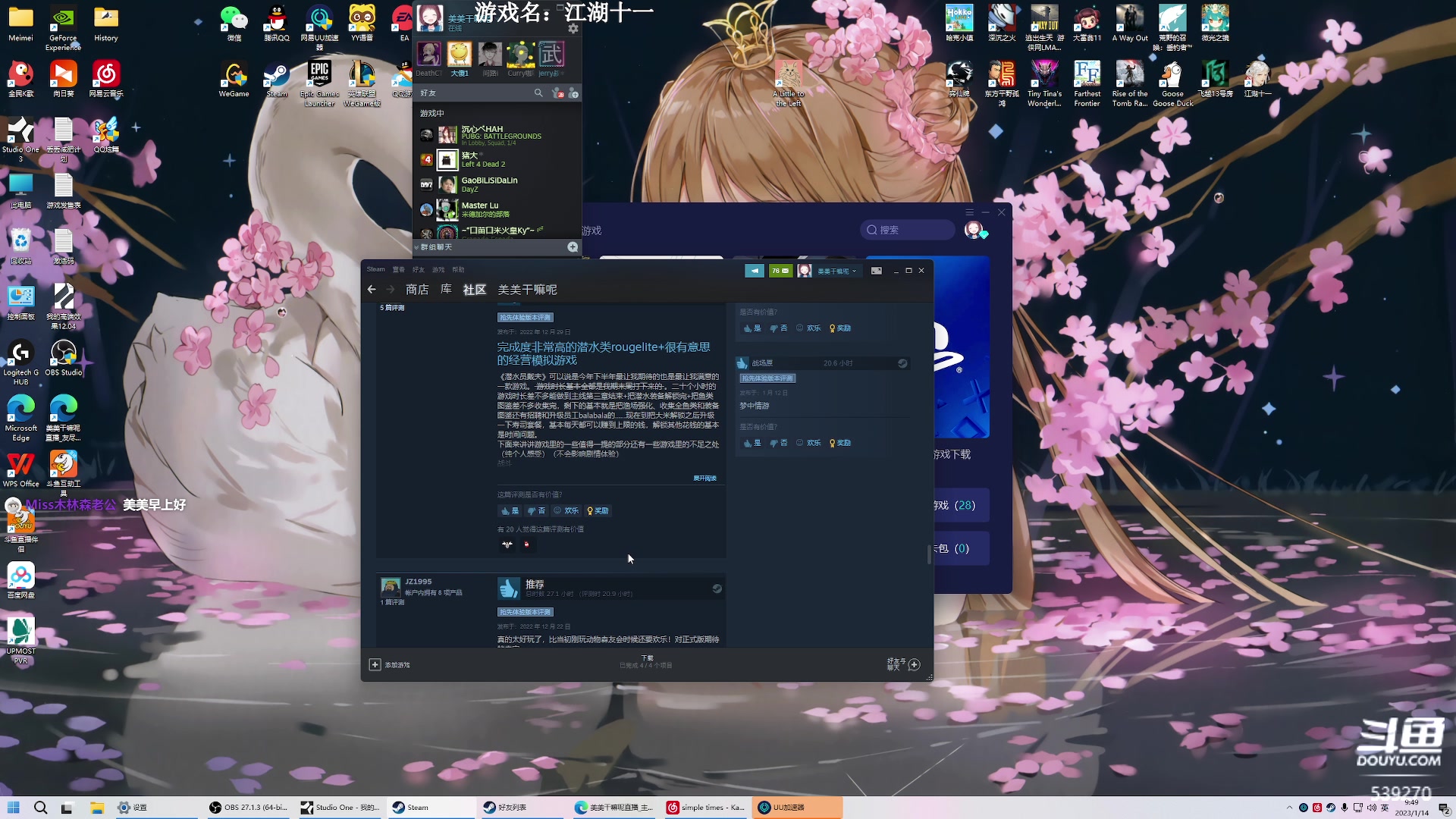
Task: Click Steam's forward navigation arrow
Action: [391, 289]
